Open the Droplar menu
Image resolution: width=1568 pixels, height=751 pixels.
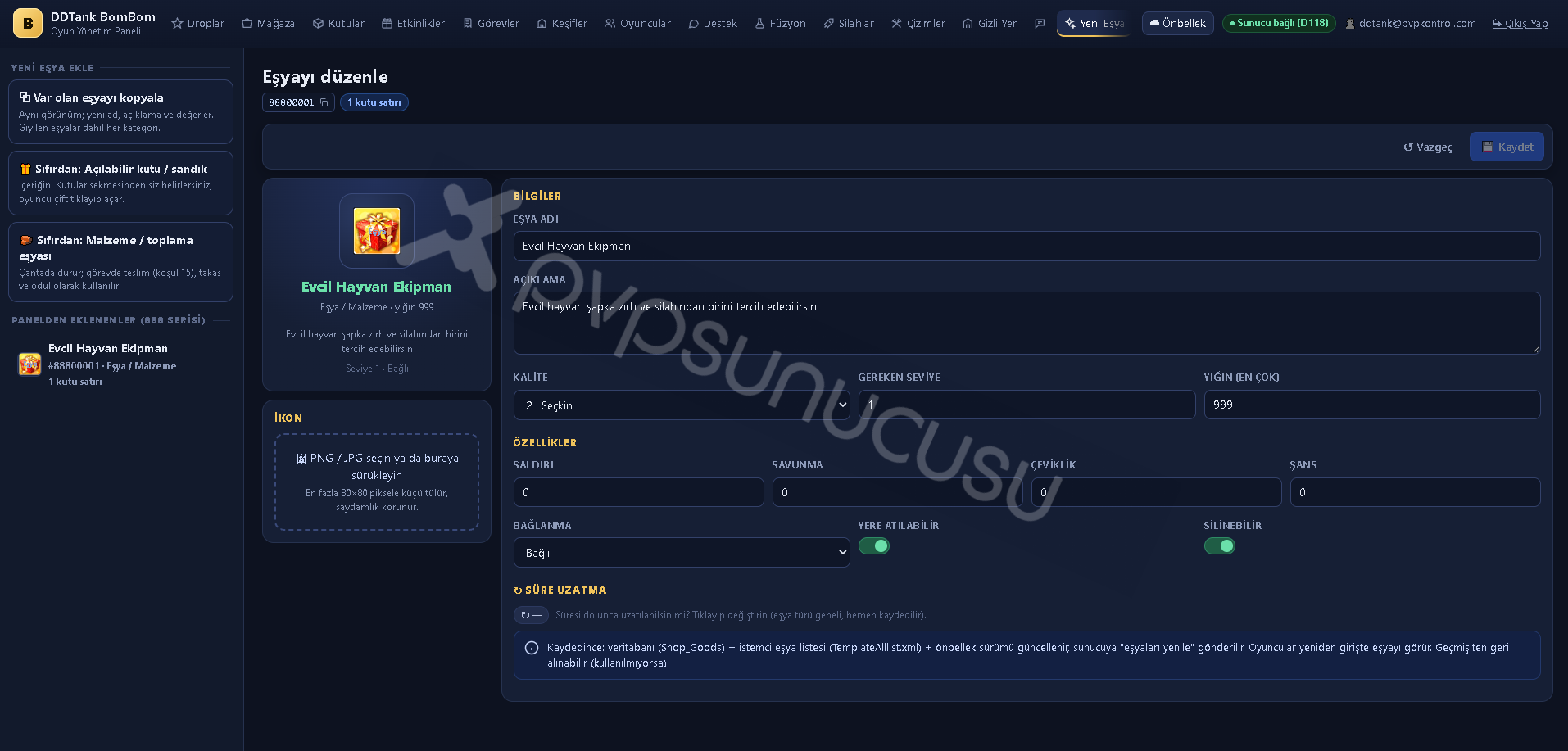[197, 23]
